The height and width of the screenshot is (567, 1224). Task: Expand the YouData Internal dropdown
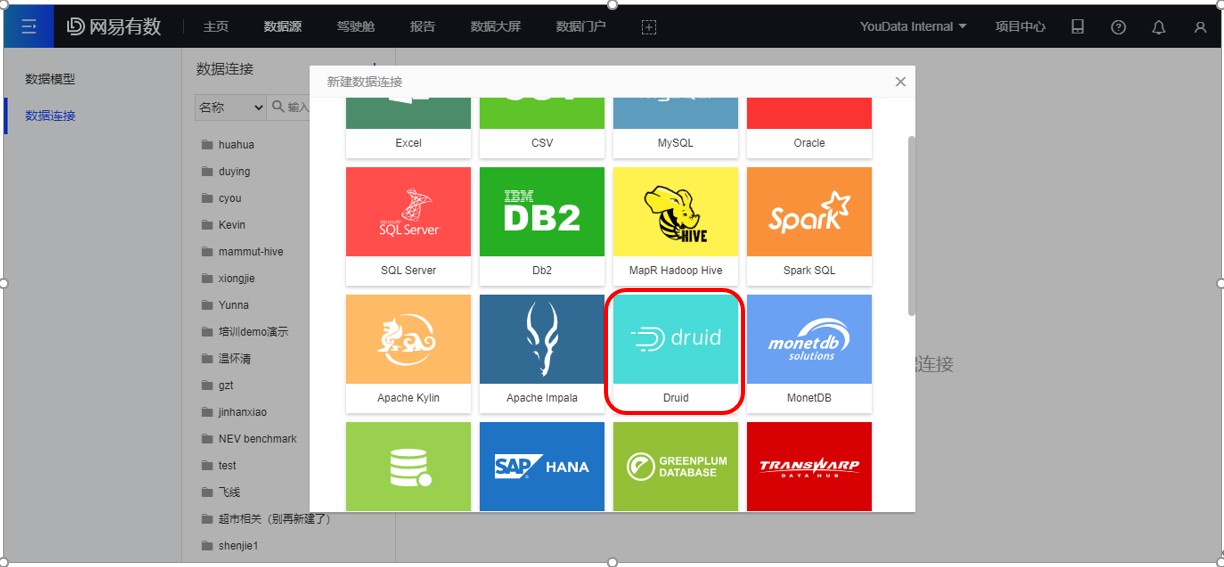coord(913,27)
